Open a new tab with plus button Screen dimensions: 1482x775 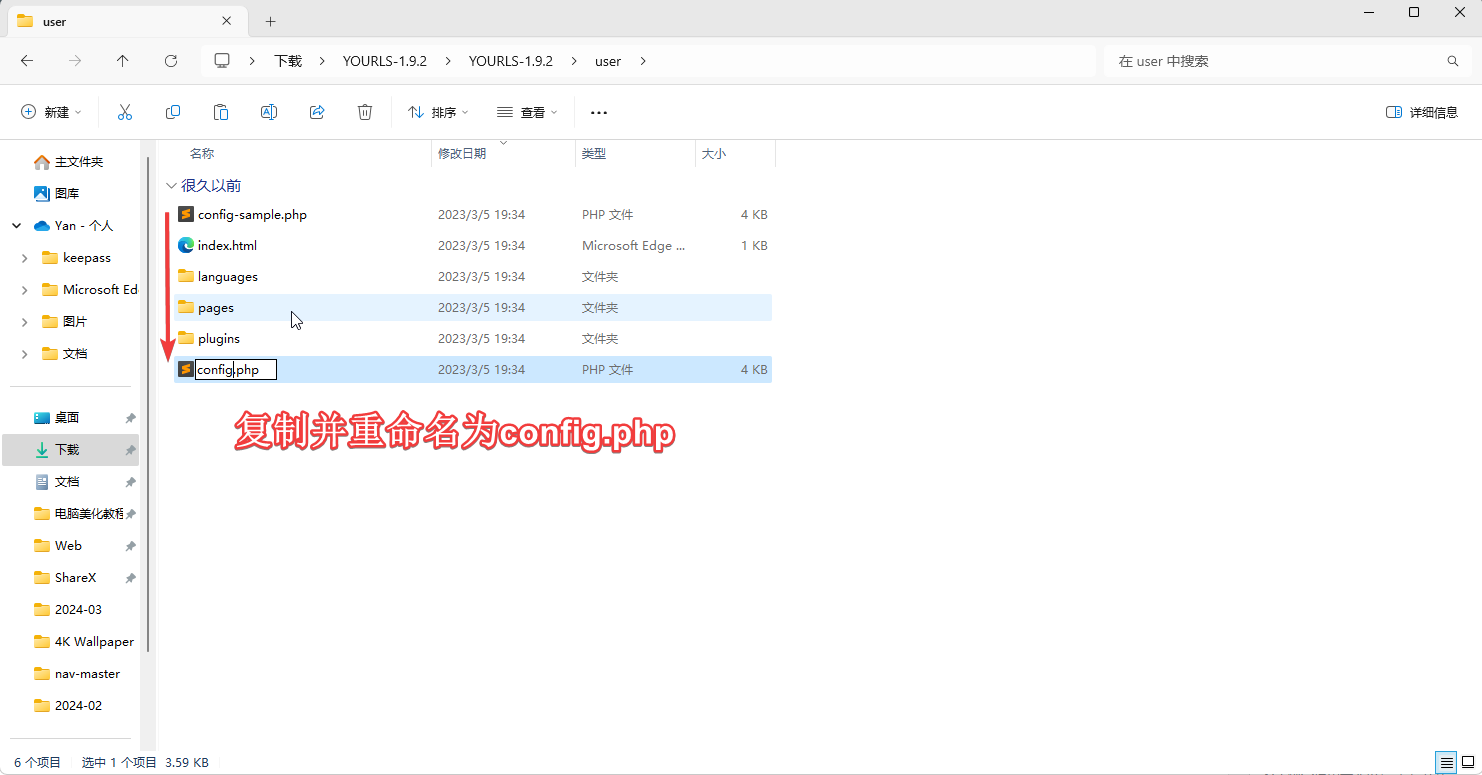270,21
